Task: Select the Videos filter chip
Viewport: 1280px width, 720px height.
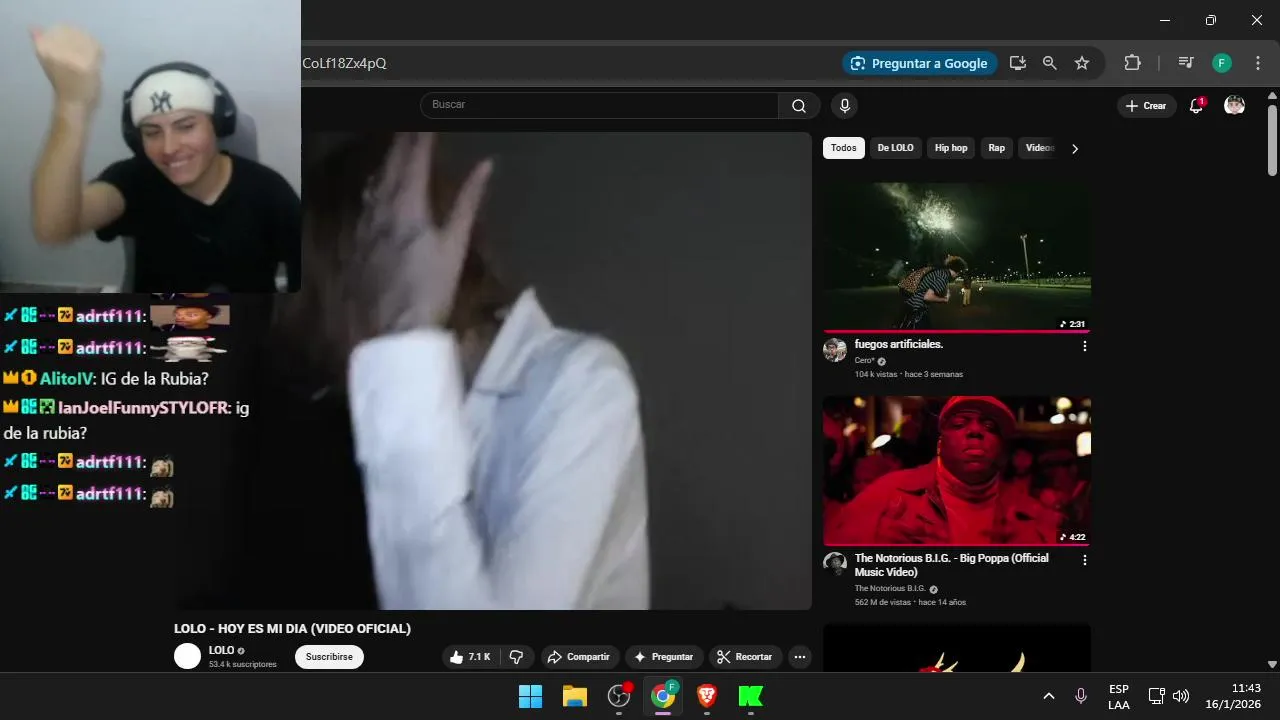Action: click(x=1039, y=148)
